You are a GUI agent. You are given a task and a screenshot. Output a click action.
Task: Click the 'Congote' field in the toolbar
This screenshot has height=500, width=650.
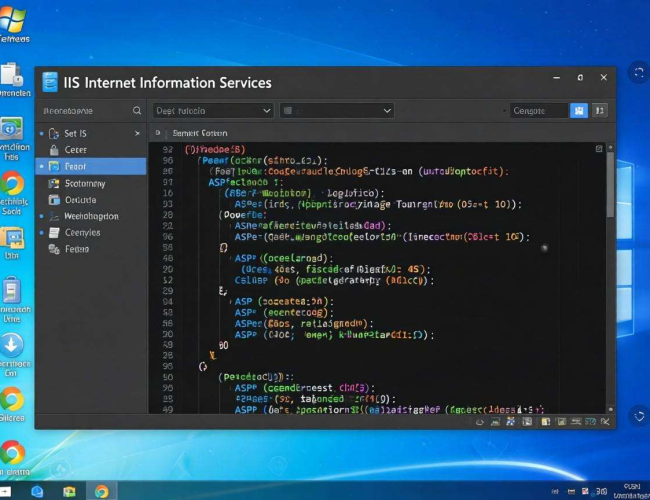click(538, 111)
